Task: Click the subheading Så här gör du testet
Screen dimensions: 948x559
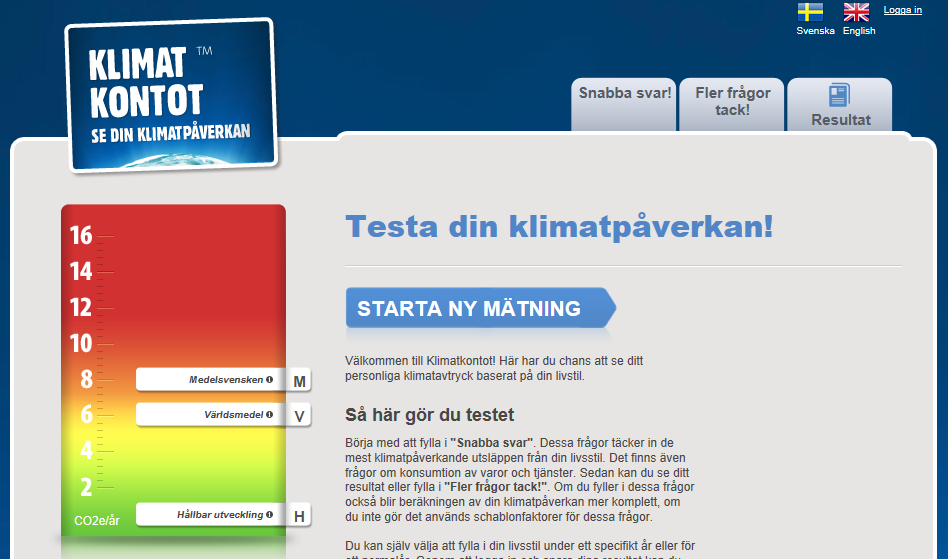Action: [429, 415]
